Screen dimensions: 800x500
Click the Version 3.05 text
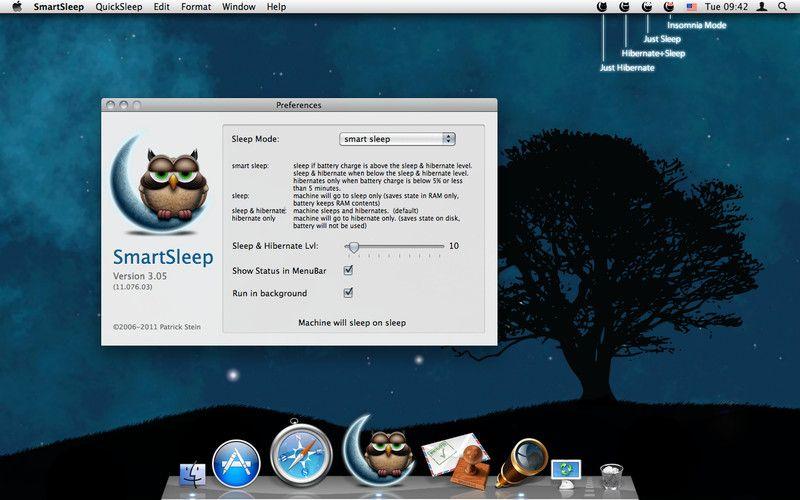[140, 276]
